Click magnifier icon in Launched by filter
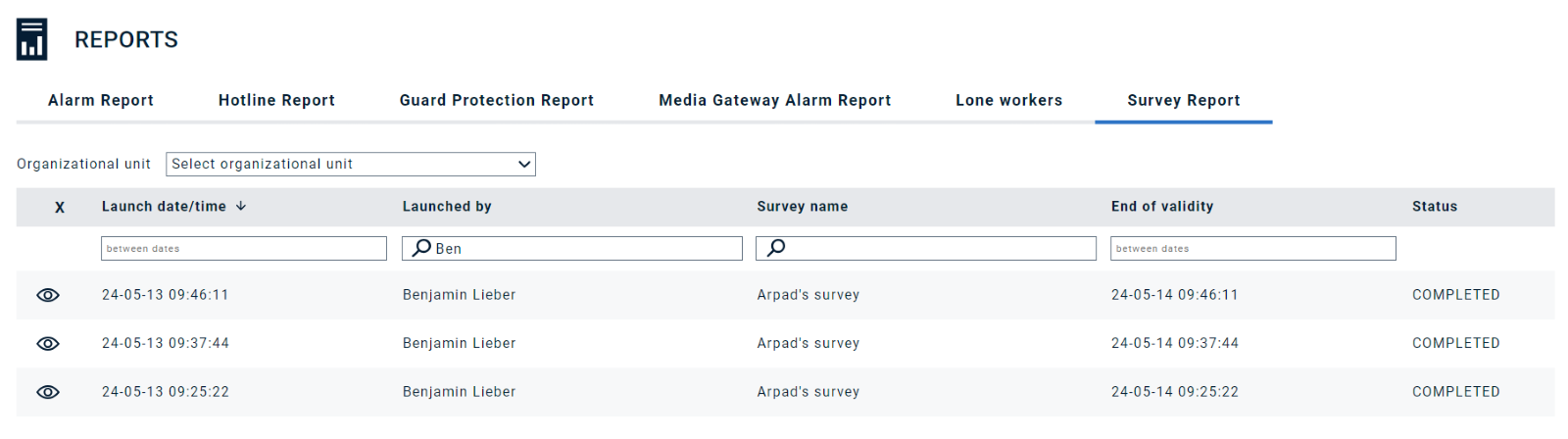Image resolution: width=1568 pixels, height=439 pixels. (x=421, y=248)
